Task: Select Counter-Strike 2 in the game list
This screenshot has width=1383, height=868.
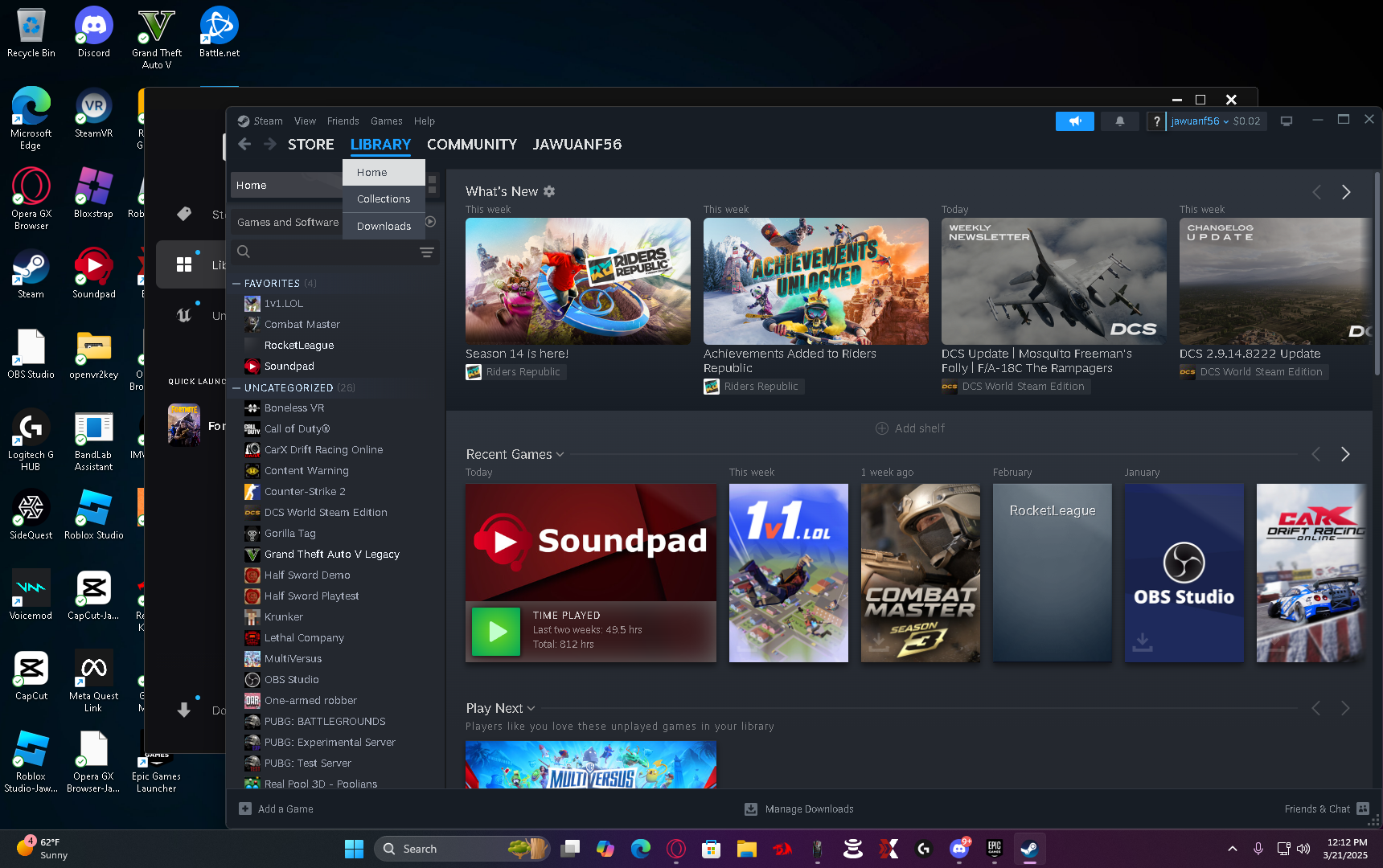Action: (x=305, y=492)
